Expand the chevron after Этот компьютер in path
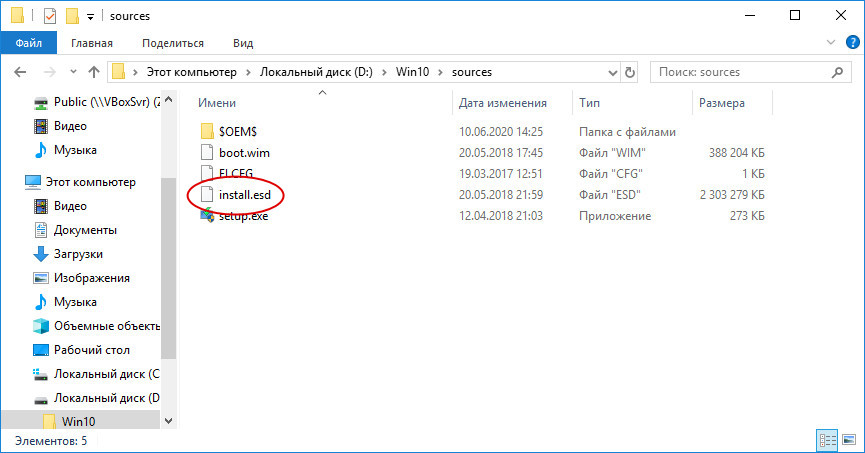Viewport: 865px width, 453px height. click(249, 72)
